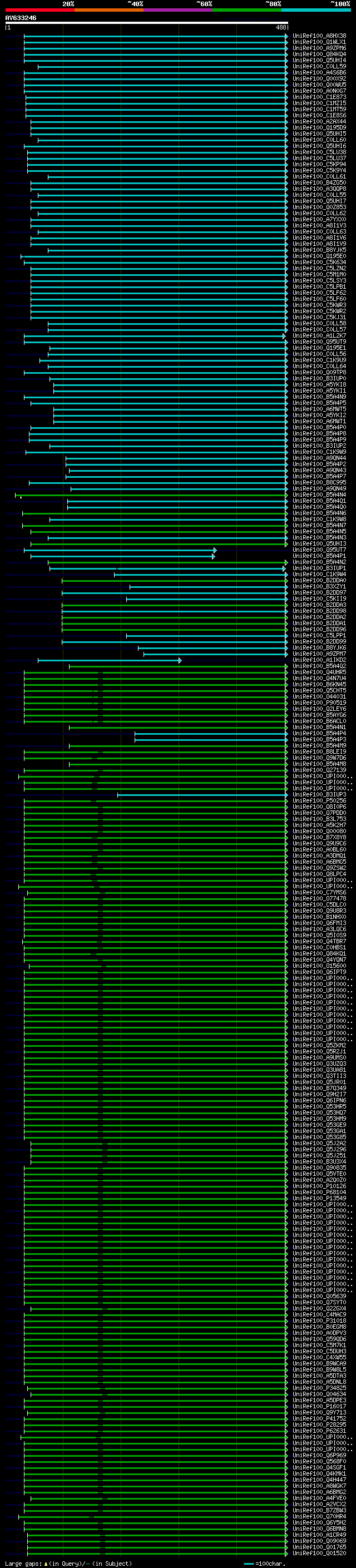
Task: Select label UniRef100_A1IKD2
Action: (319, 660)
